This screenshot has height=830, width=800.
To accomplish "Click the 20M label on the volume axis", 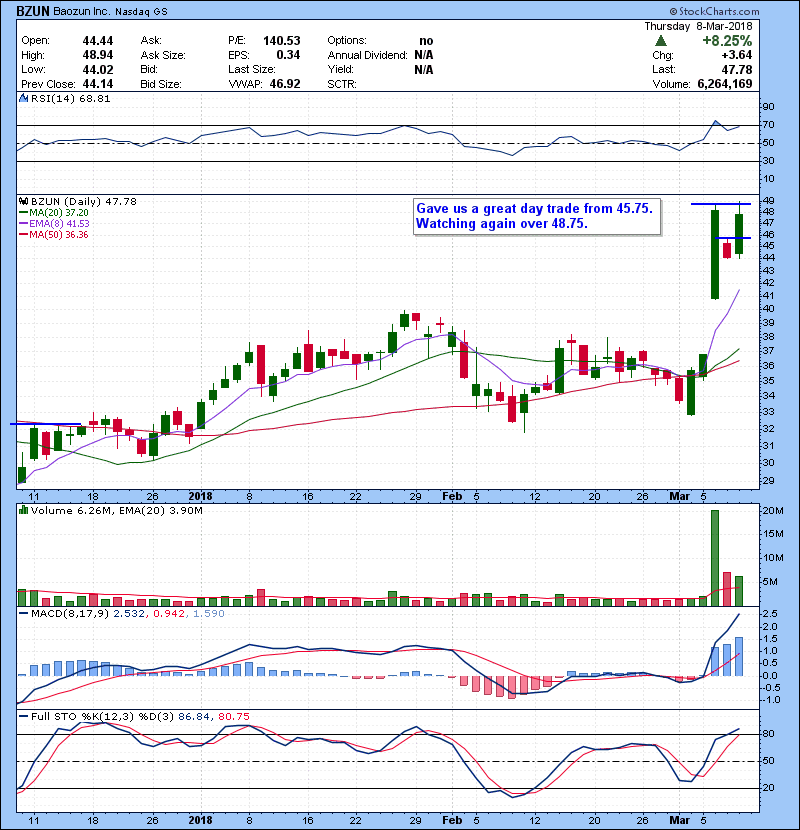I will click(772, 511).
